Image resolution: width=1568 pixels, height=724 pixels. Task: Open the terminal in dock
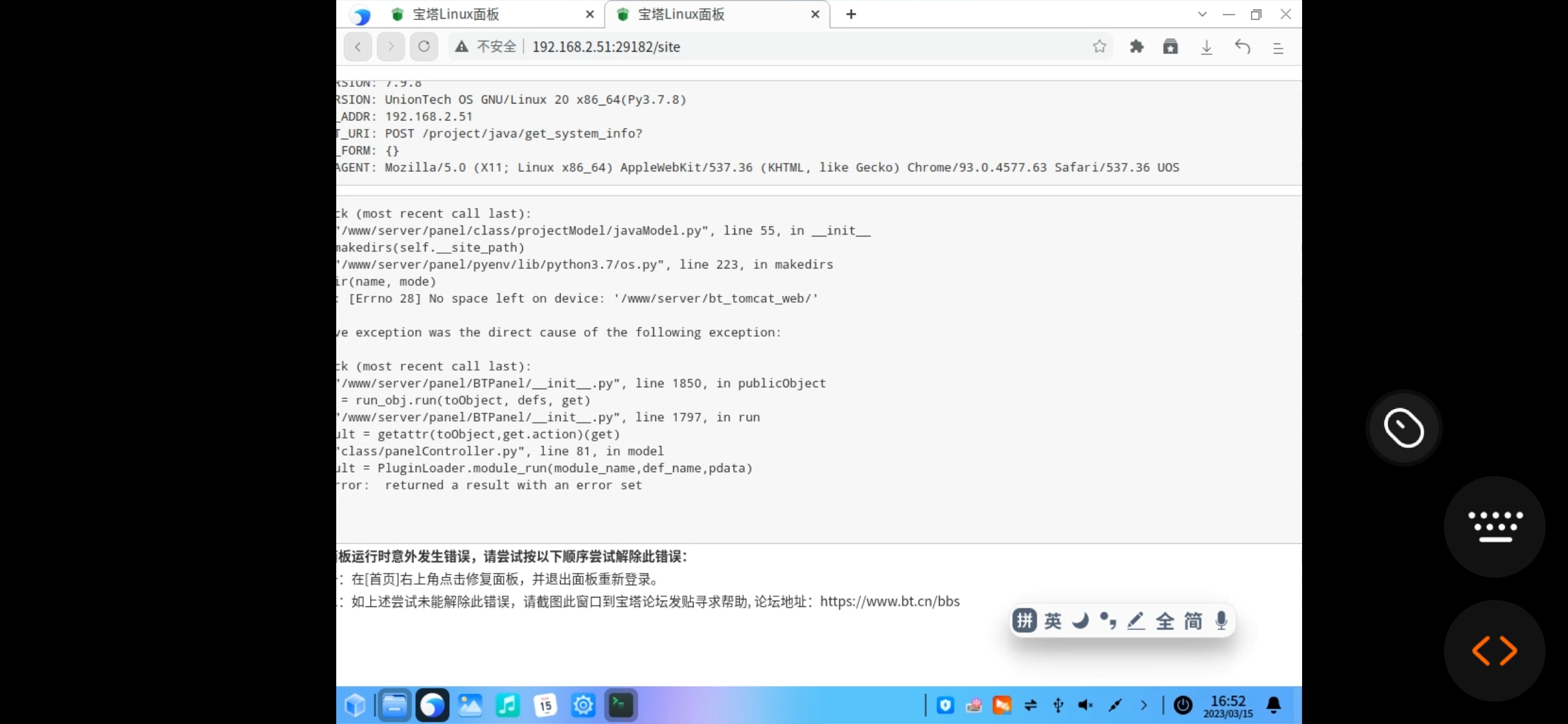pos(621,705)
